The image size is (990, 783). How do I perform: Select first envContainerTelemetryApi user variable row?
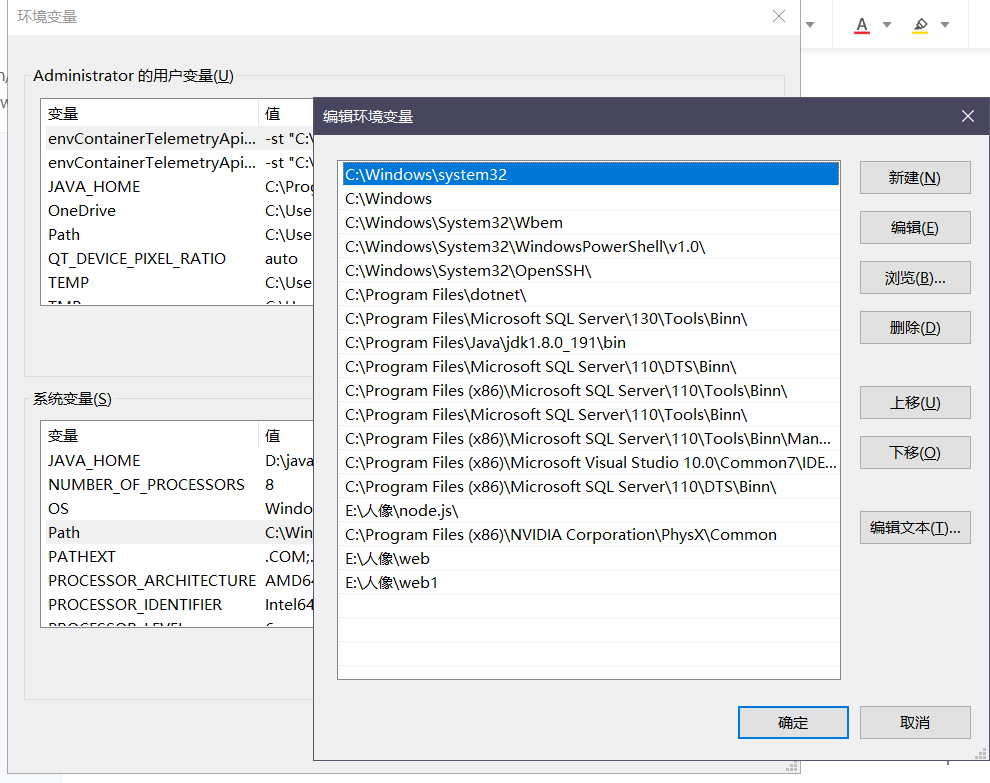[177, 138]
